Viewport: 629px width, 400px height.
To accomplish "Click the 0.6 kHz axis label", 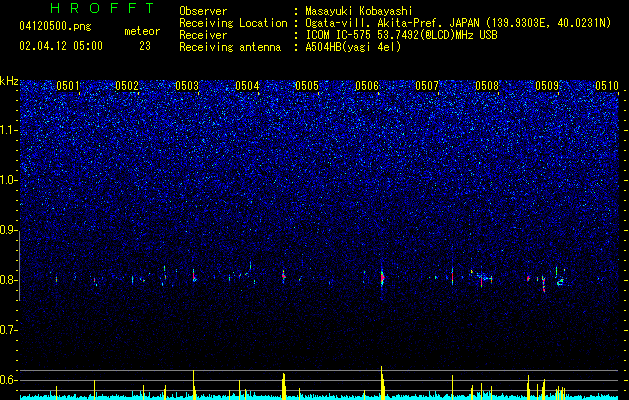I will click(8, 380).
